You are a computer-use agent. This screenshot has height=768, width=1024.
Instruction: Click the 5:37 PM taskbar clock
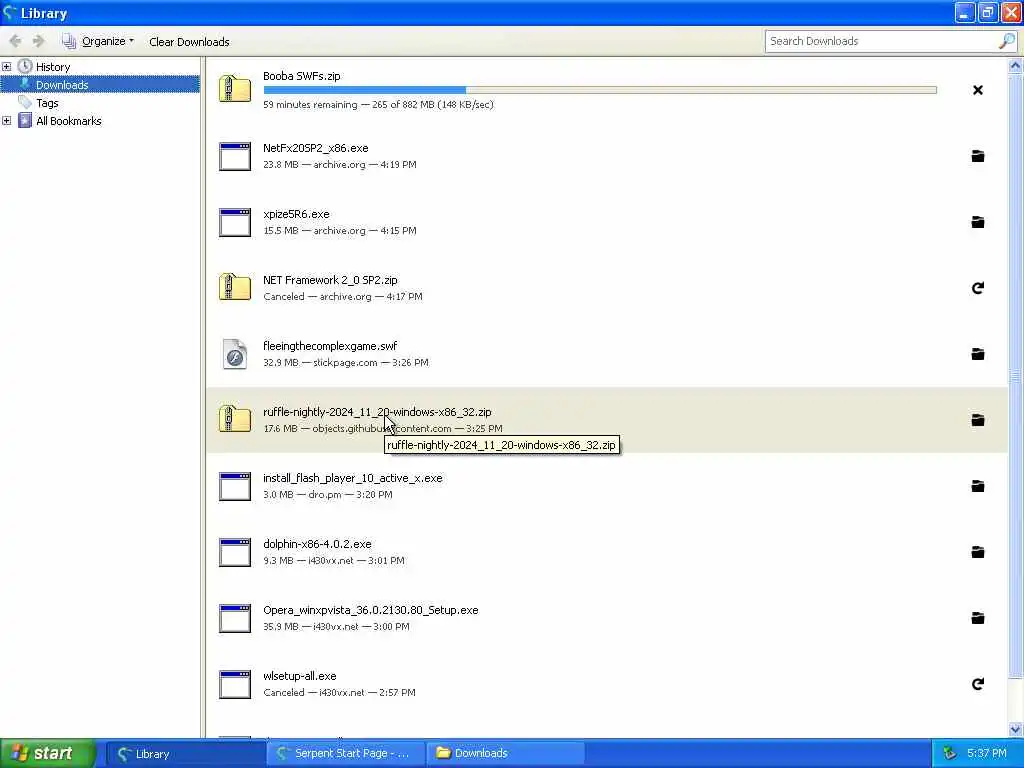point(987,753)
